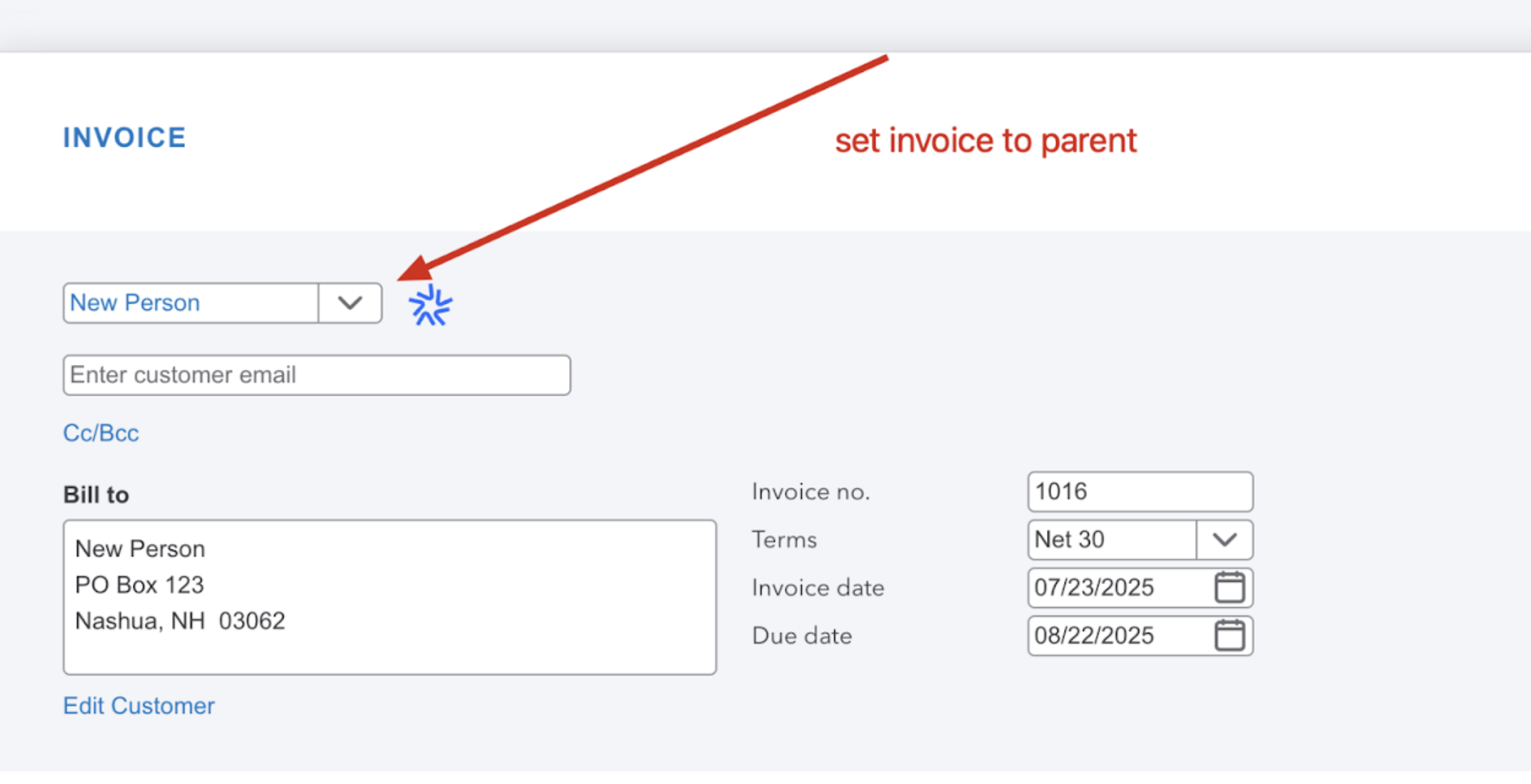Viewport: 1531px width, 784px height.
Task: Select the New Person customer name field
Action: [x=191, y=303]
